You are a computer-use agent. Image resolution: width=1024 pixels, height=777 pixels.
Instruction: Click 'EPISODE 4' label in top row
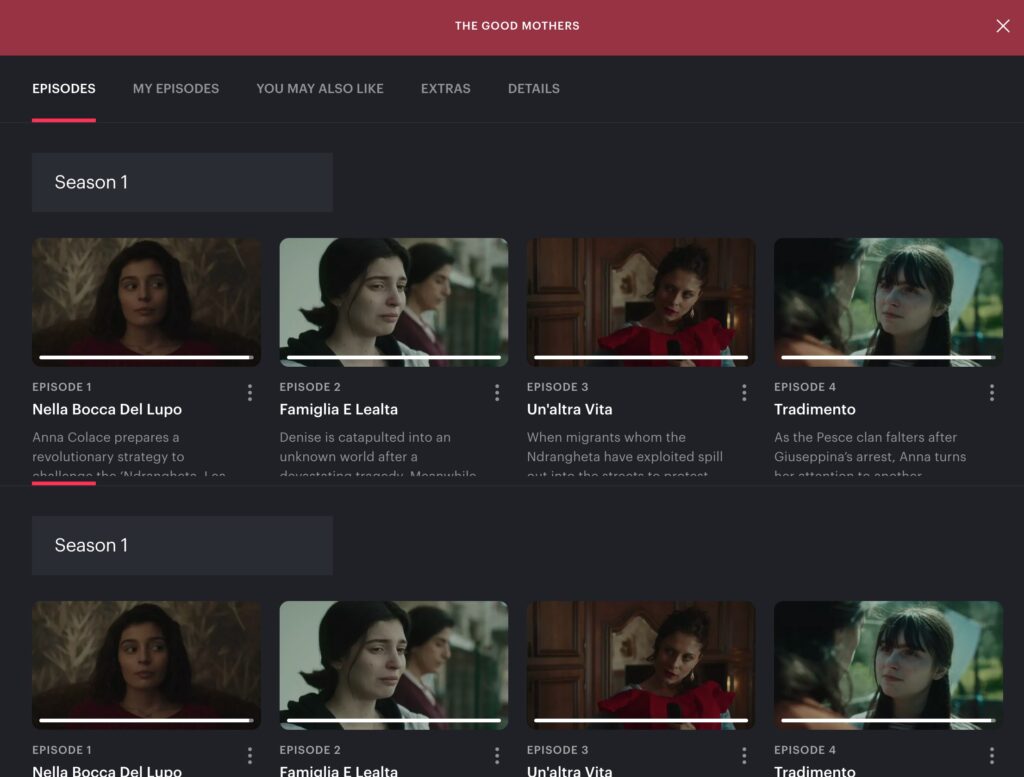pyautogui.click(x=805, y=387)
